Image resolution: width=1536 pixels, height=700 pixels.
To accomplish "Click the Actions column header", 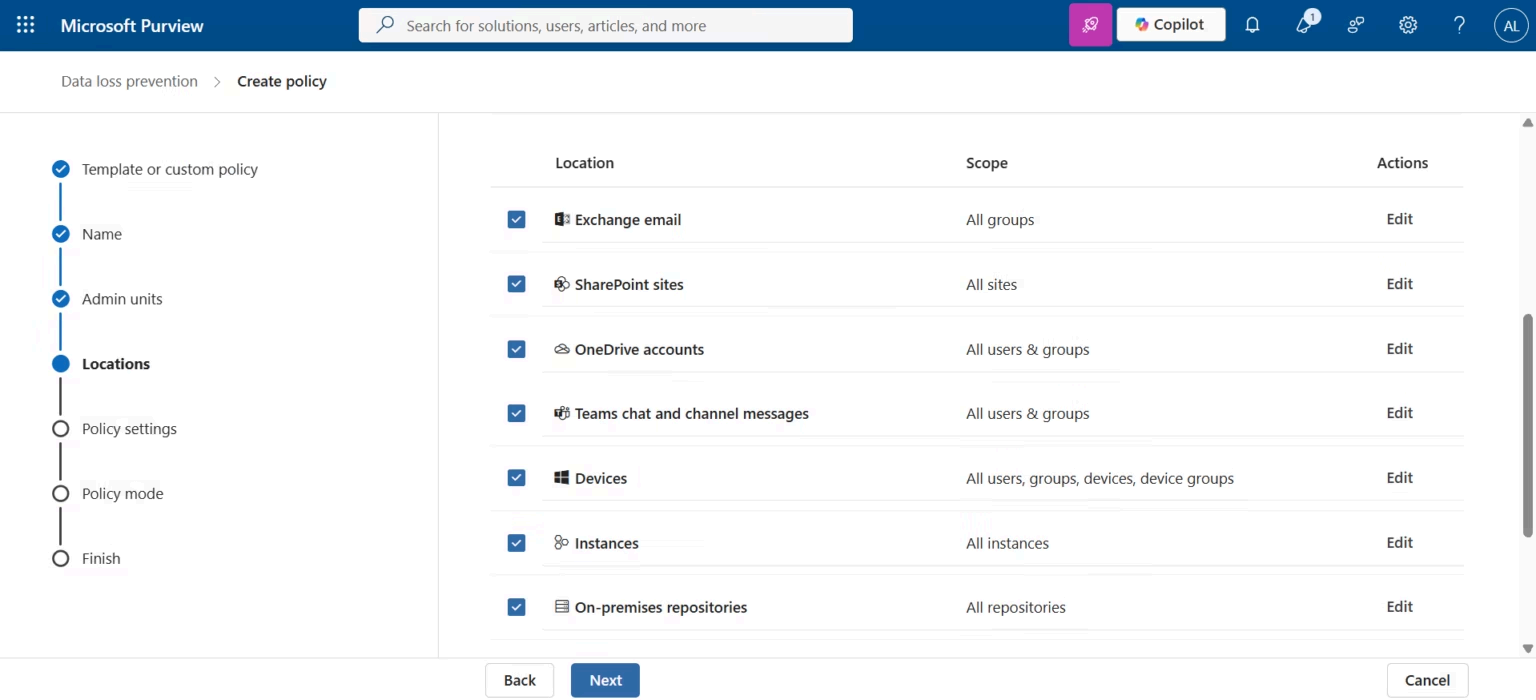I will coord(1402,163).
